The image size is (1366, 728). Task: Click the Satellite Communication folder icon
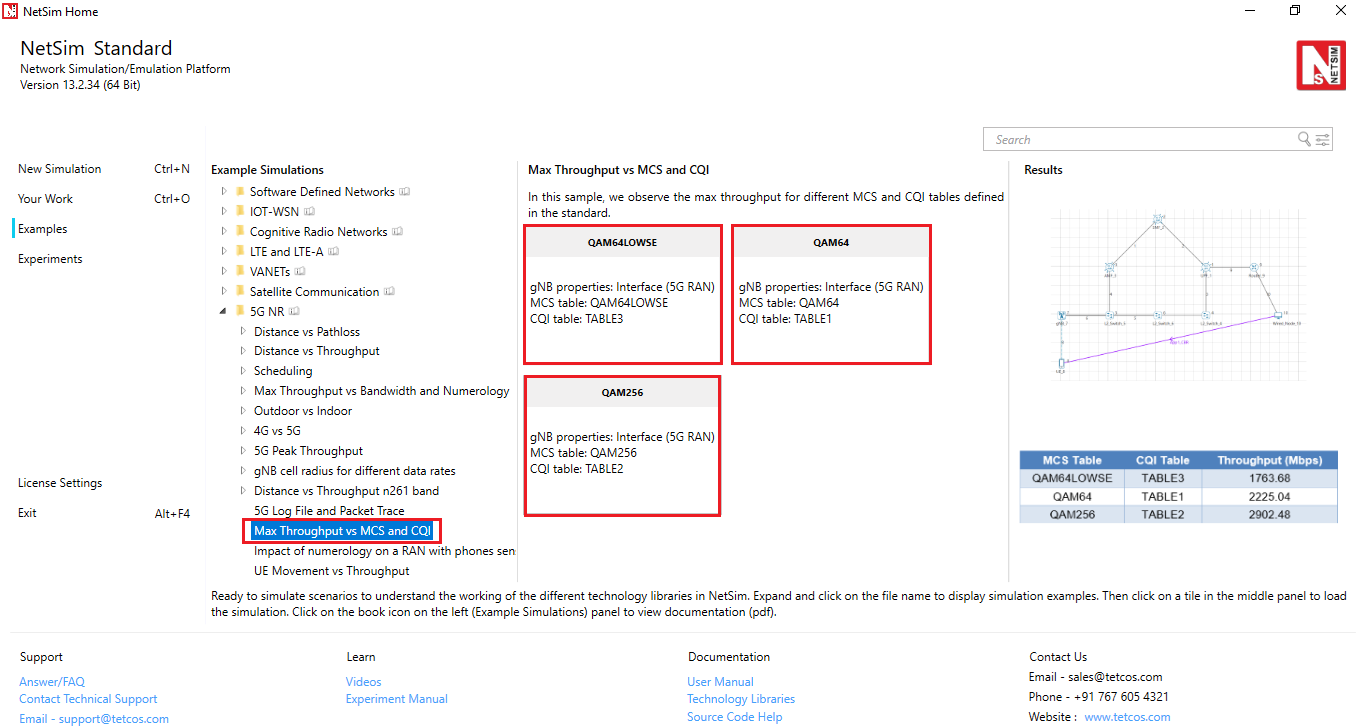[x=239, y=292]
